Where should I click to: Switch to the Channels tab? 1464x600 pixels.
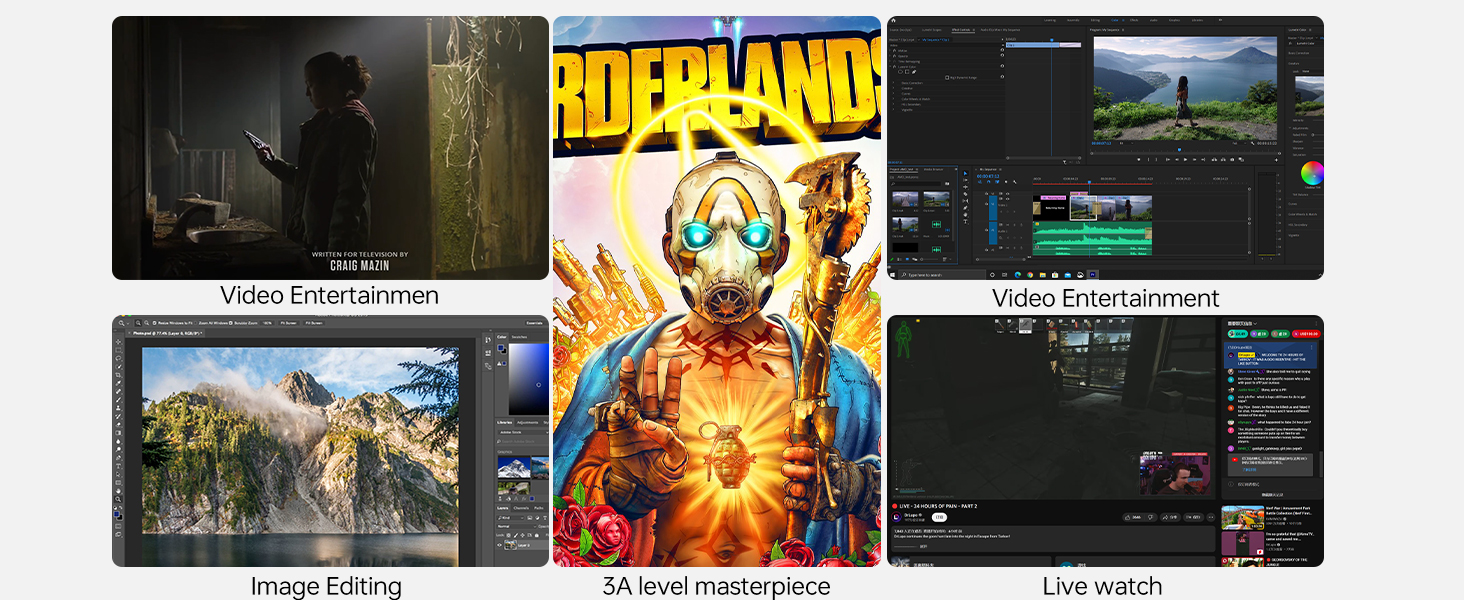click(521, 508)
